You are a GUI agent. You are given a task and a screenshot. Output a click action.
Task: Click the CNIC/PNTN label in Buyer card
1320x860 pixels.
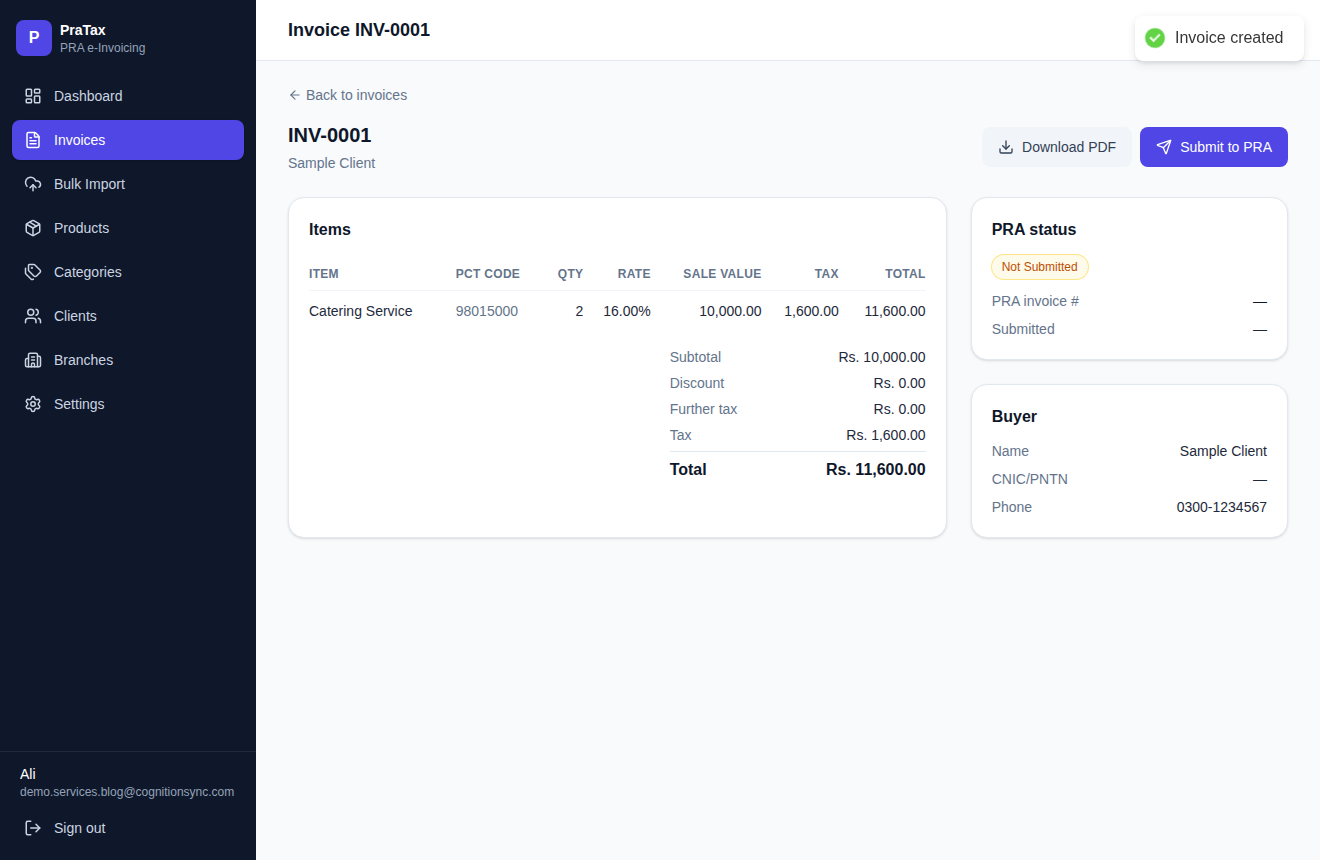tap(1030, 479)
